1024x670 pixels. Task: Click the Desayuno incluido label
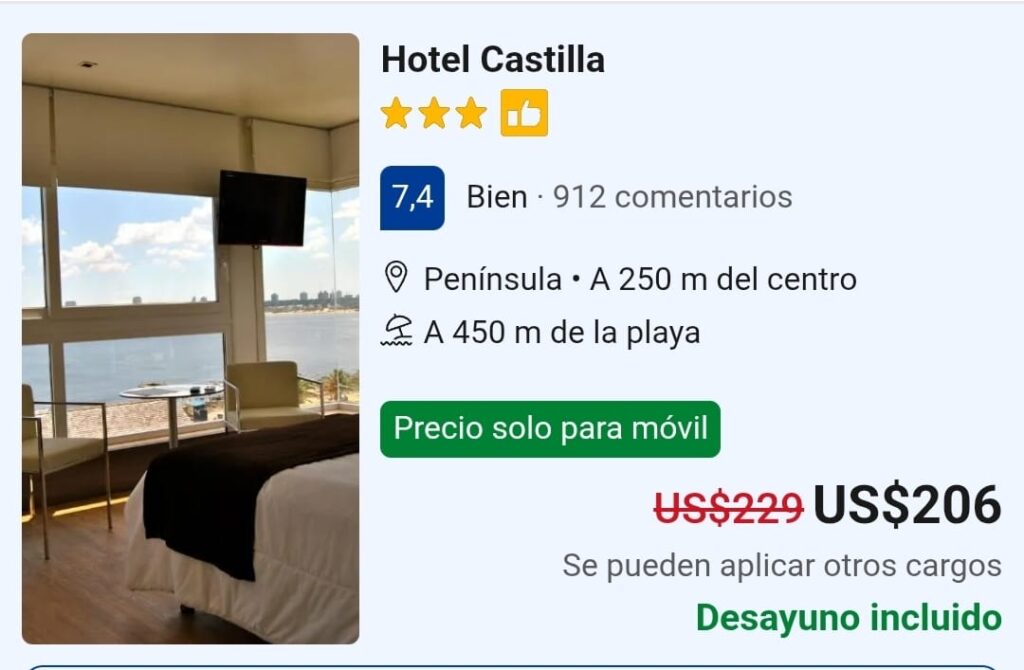849,618
